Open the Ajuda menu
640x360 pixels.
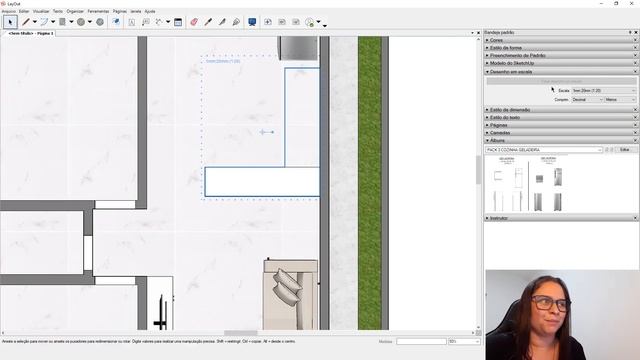[150, 11]
